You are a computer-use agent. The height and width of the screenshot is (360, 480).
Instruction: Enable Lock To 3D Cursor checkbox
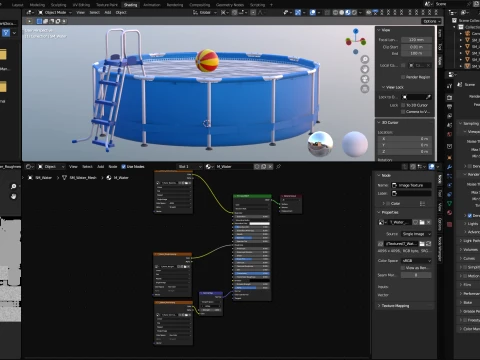403,105
